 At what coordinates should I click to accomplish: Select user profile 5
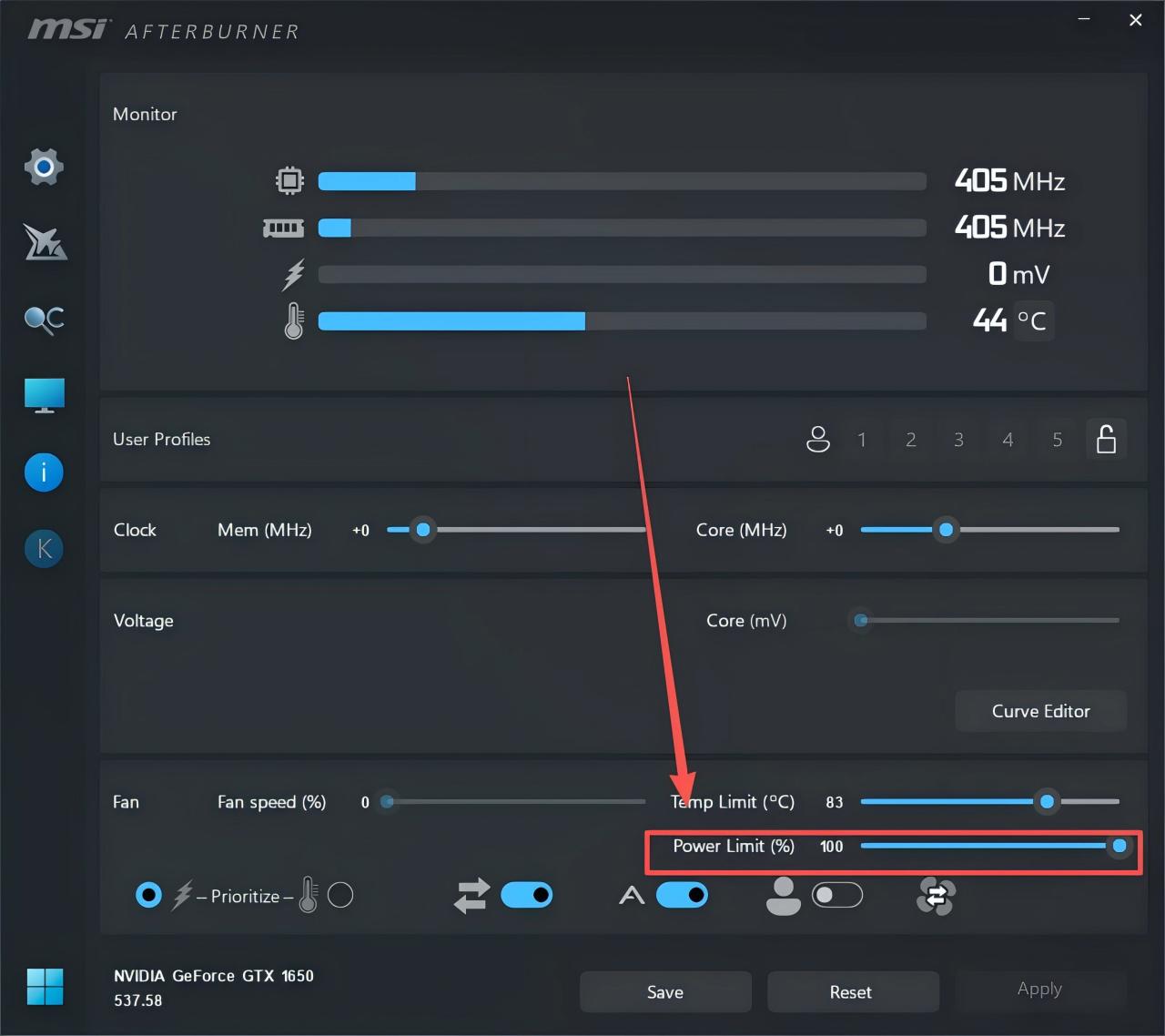pyautogui.click(x=1057, y=440)
